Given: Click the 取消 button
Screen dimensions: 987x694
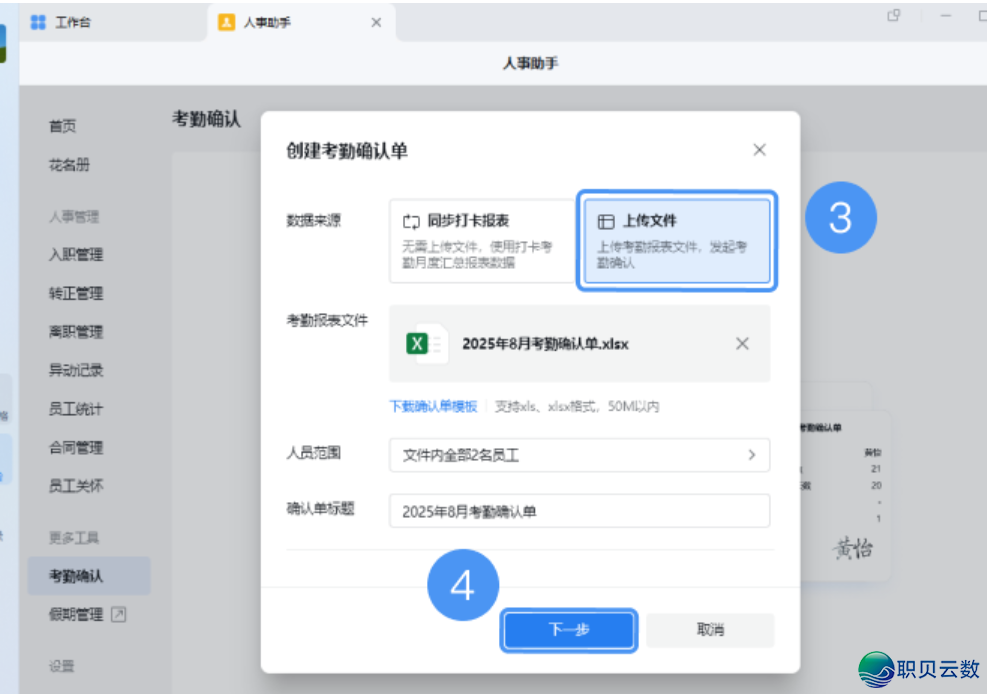Looking at the screenshot, I should coord(710,630).
